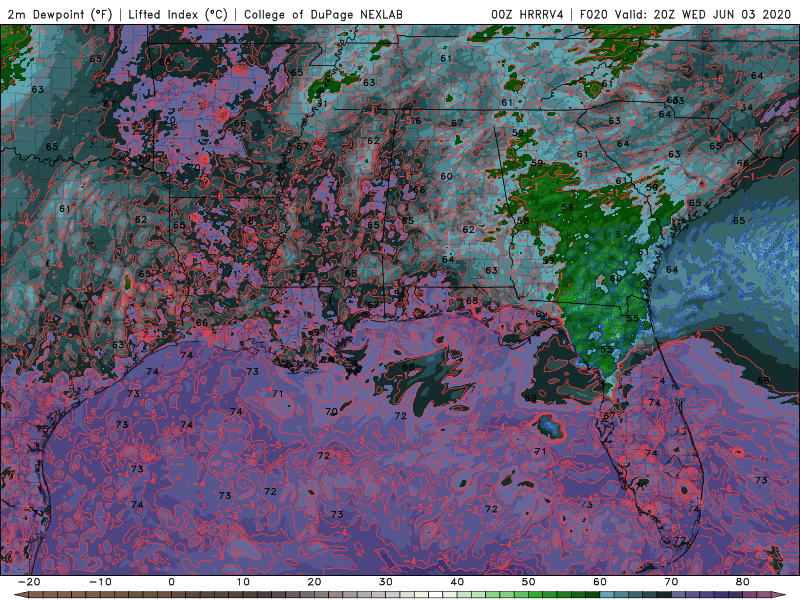Click the '60' color bar label
The width and height of the screenshot is (800, 600).
(600, 582)
